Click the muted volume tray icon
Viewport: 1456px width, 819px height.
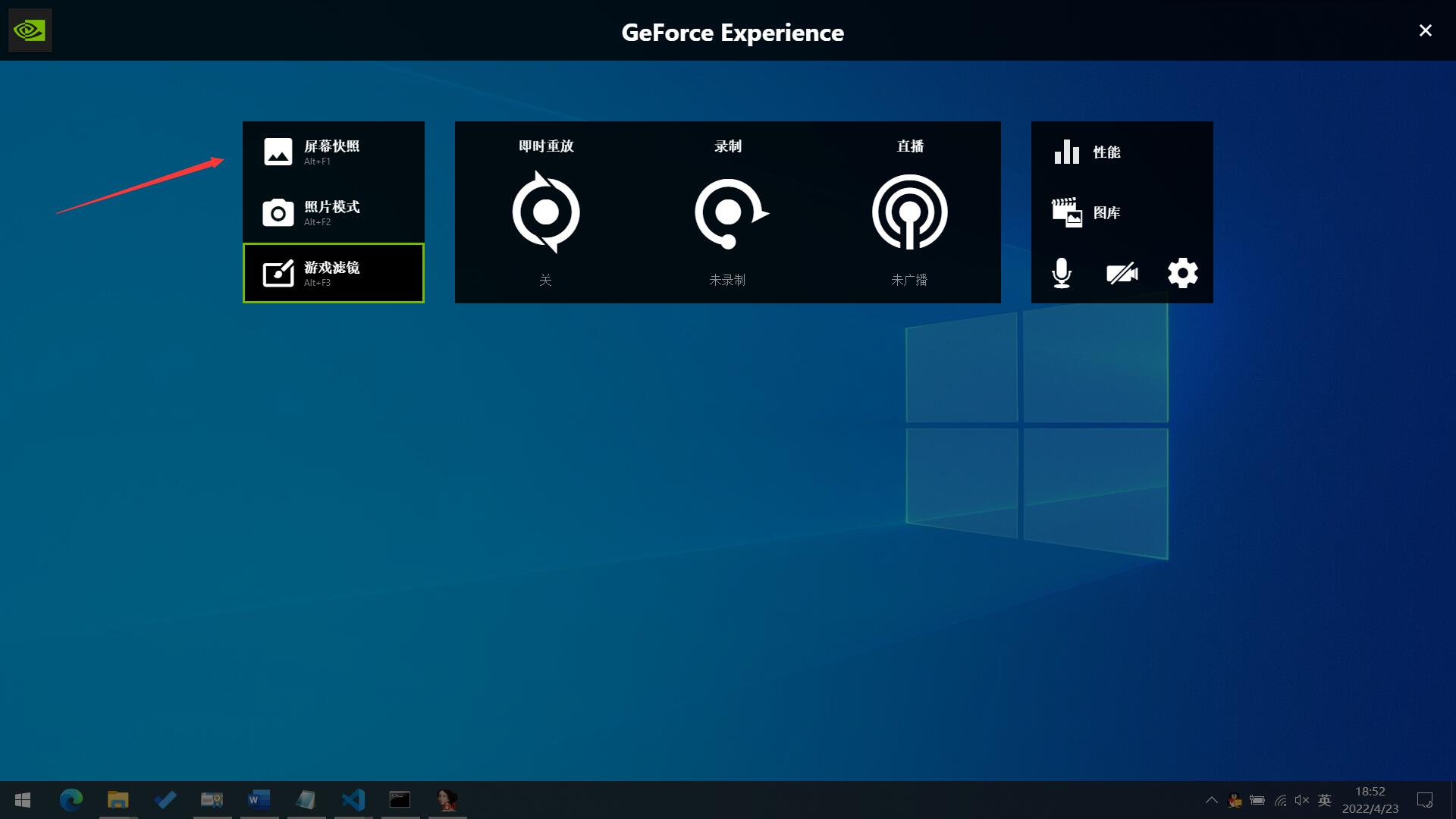pos(1302,800)
